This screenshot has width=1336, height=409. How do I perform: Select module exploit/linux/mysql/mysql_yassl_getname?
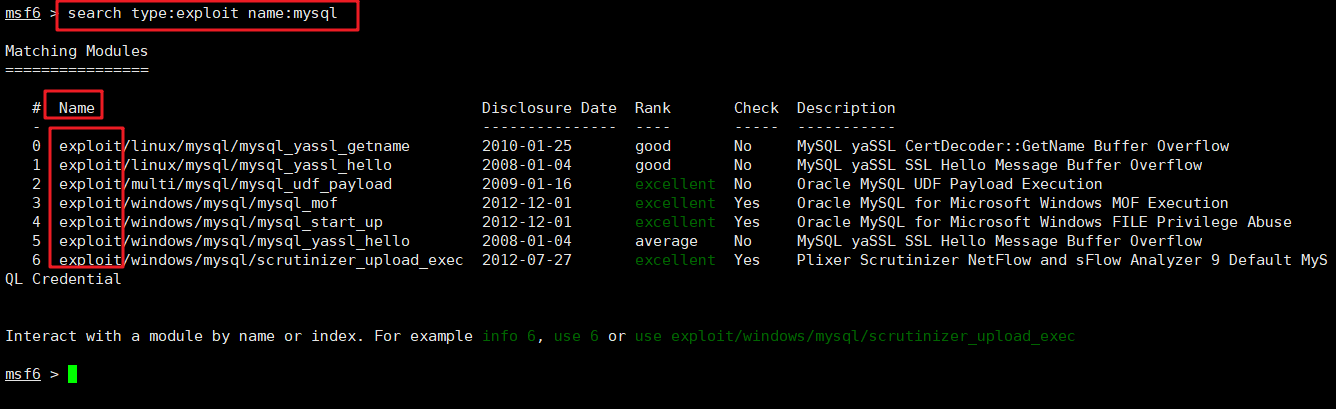(234, 146)
